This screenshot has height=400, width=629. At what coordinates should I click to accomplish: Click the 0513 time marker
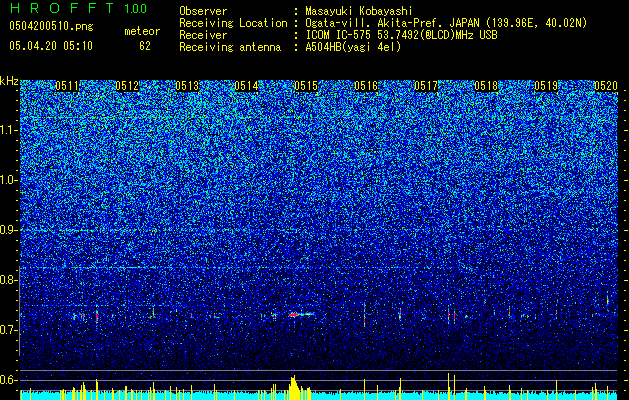coord(187,86)
